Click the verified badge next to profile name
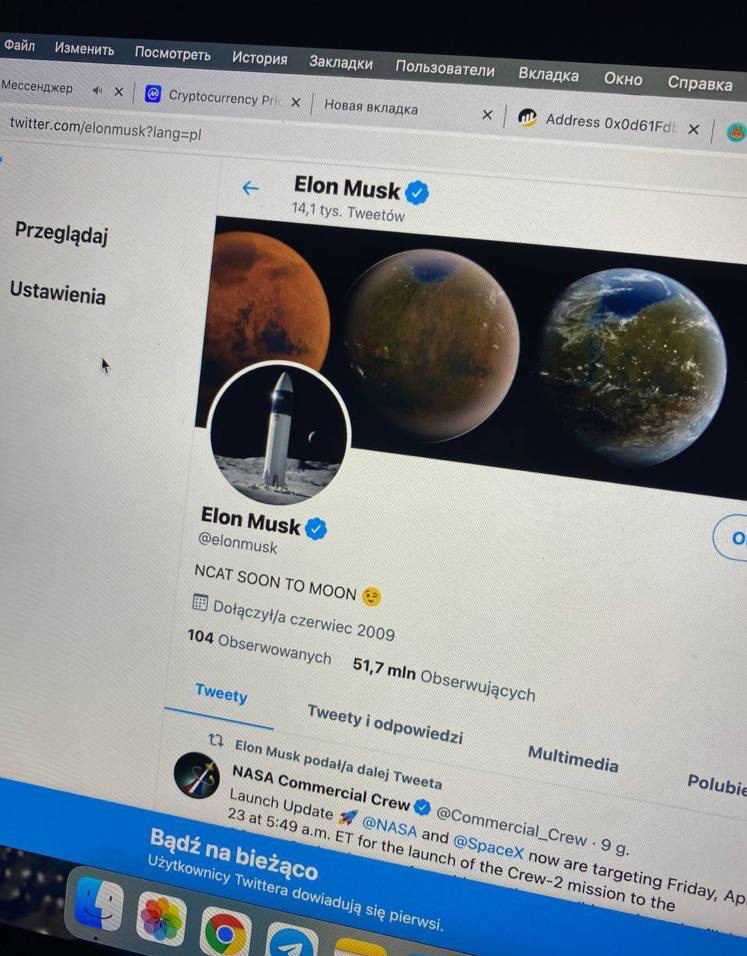 click(315, 529)
